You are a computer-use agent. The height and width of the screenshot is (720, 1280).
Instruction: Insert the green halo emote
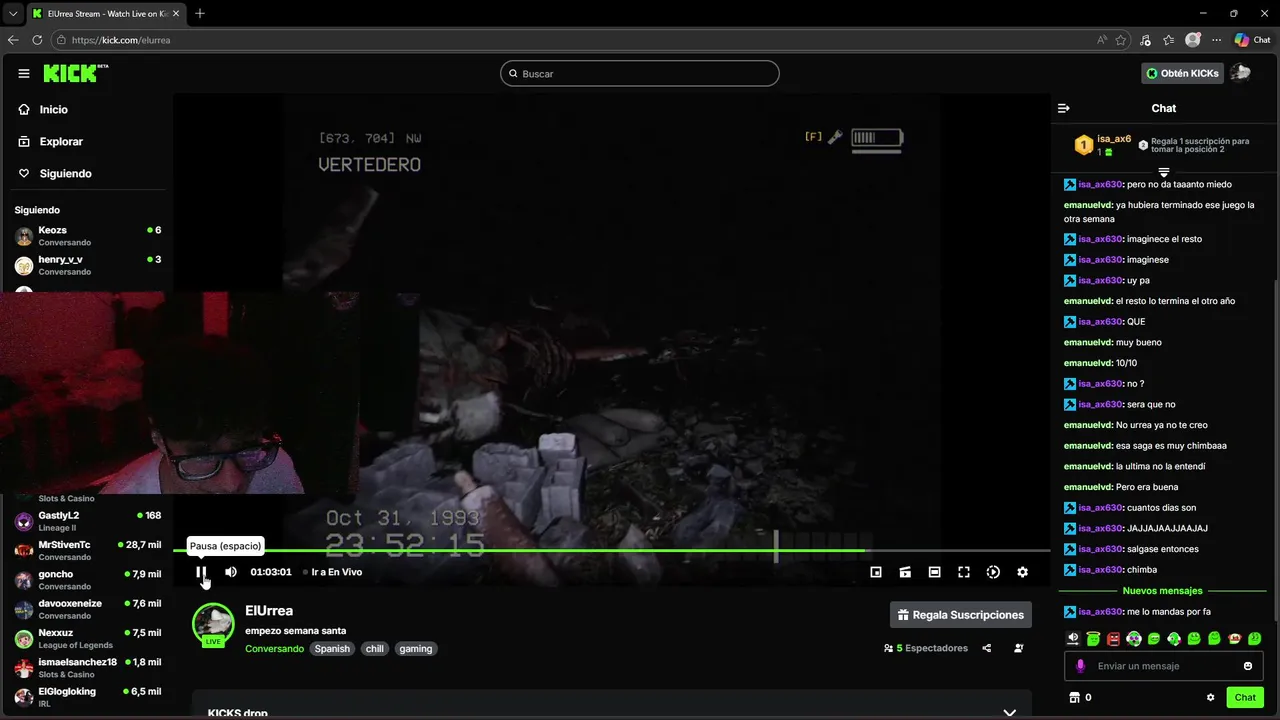click(x=1093, y=638)
